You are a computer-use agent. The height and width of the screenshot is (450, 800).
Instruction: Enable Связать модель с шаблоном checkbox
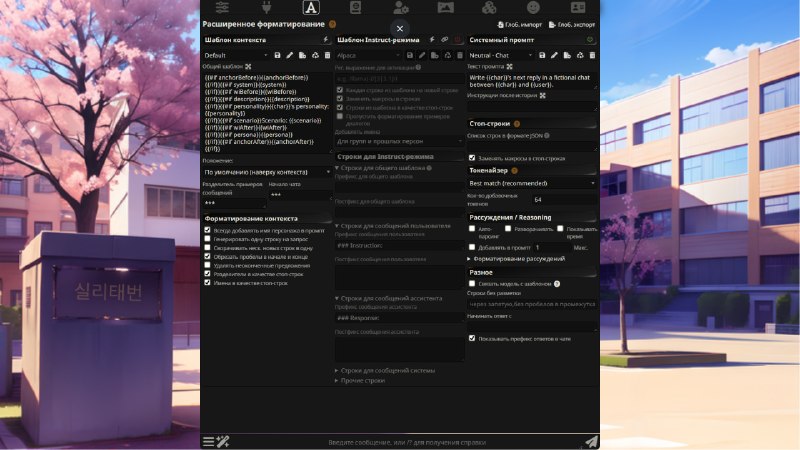click(472, 283)
